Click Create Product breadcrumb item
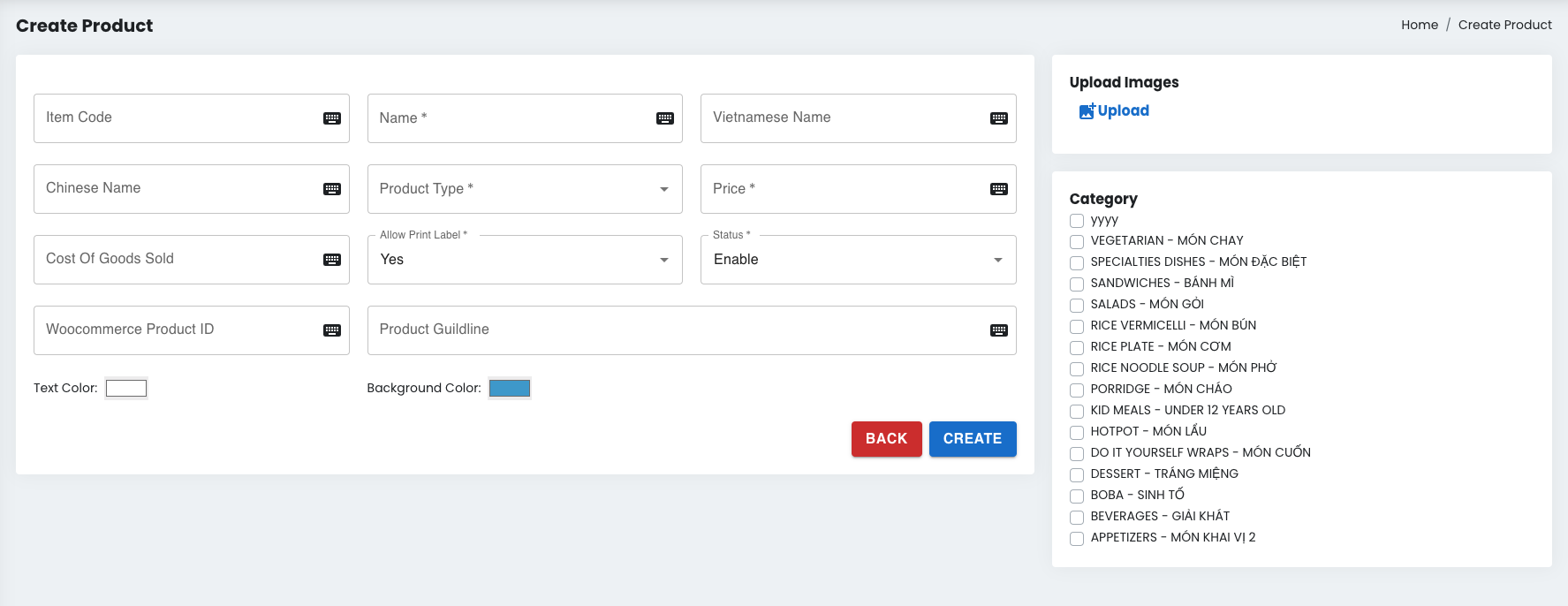This screenshot has height=606, width=1568. (1504, 25)
